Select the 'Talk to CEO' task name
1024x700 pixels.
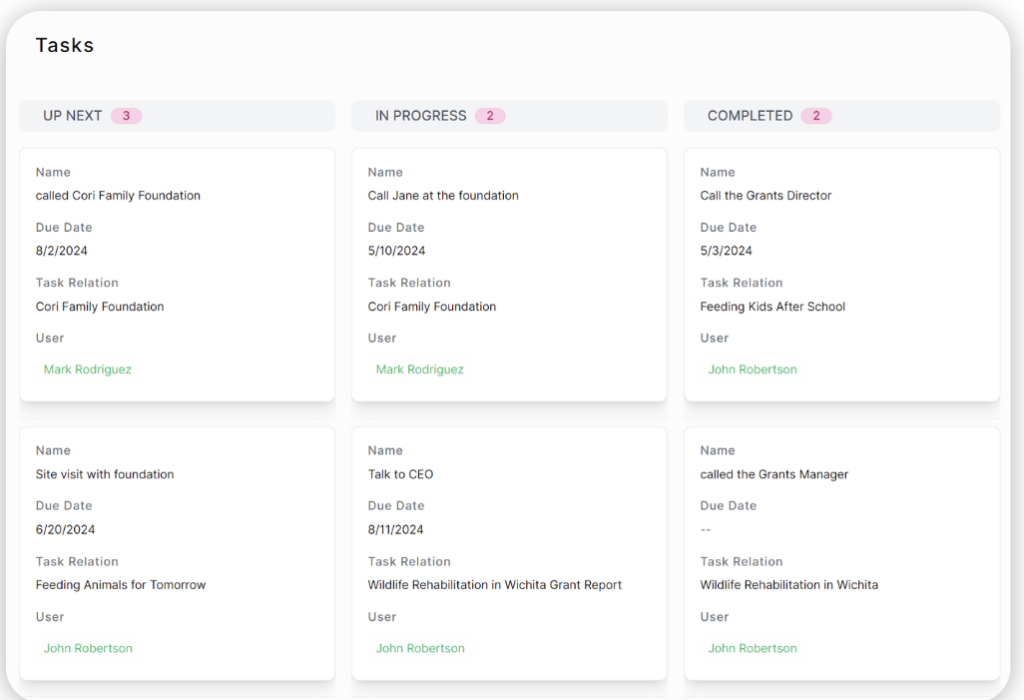pyautogui.click(x=400, y=475)
